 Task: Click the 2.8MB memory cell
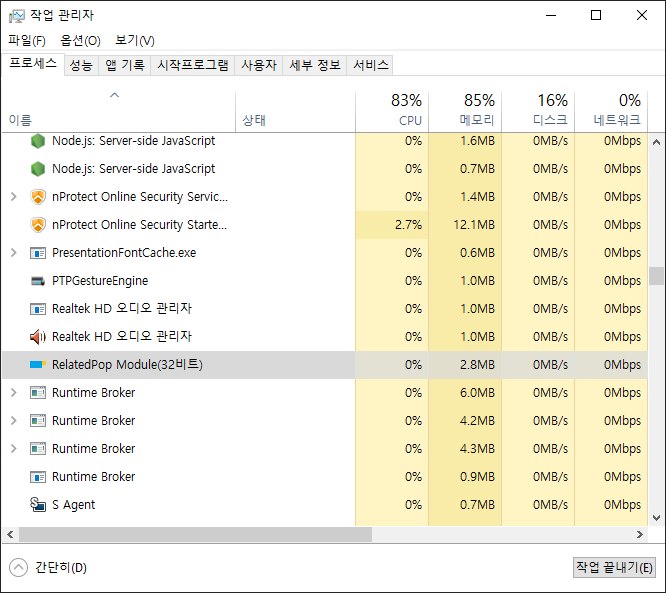click(465, 365)
